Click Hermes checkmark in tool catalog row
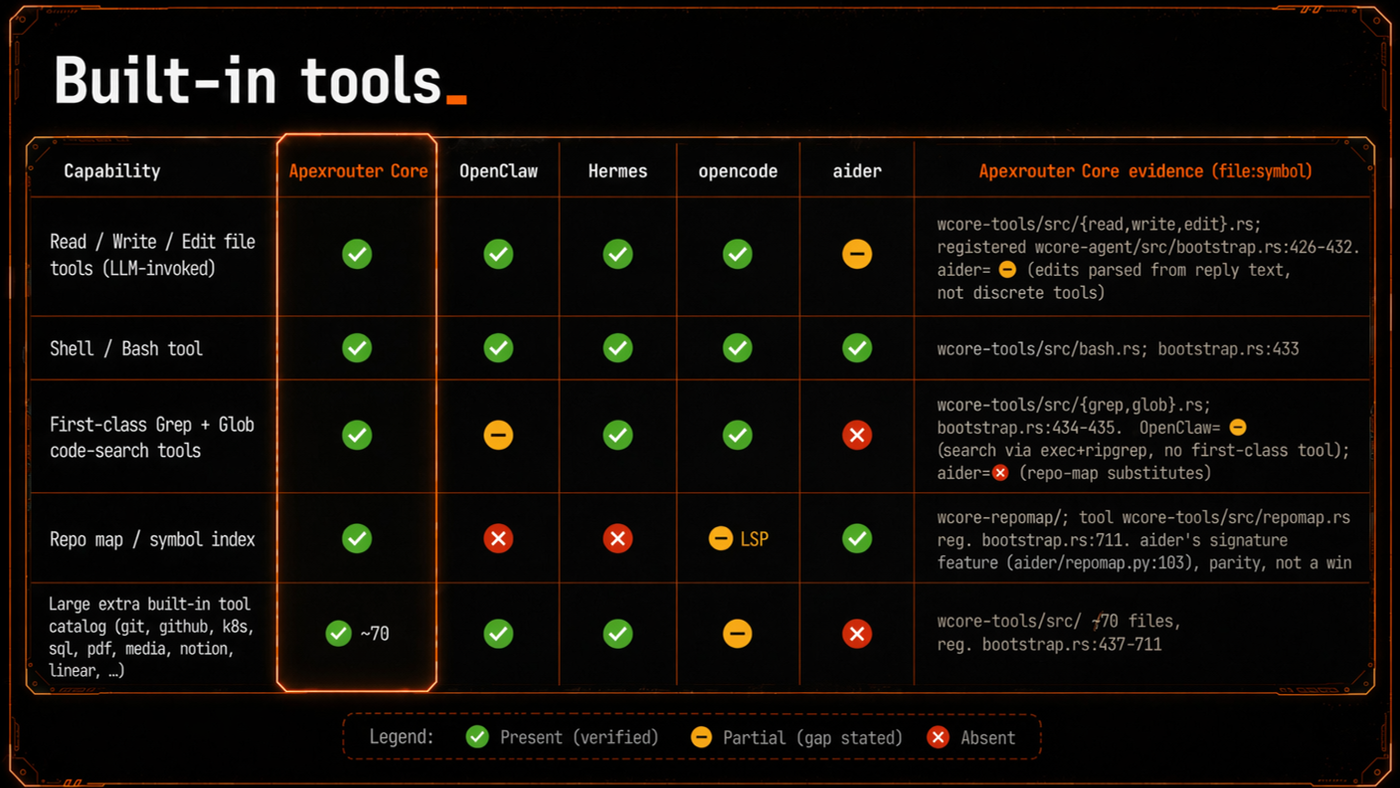The image size is (1400, 788). (x=618, y=633)
